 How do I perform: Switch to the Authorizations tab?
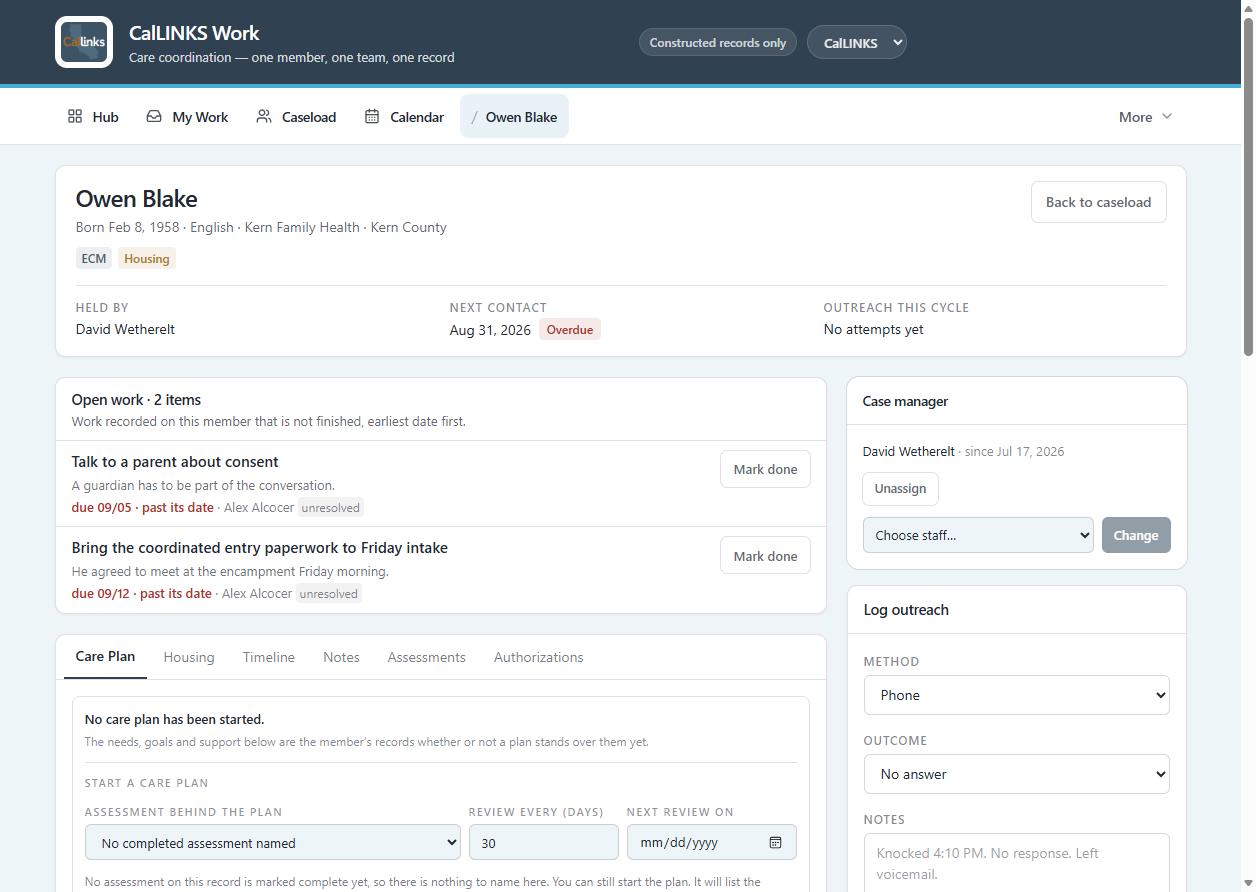click(x=539, y=657)
